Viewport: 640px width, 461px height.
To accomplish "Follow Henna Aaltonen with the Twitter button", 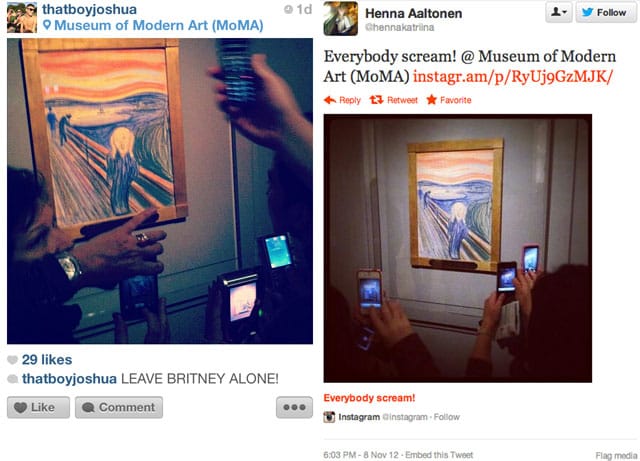I will tap(606, 12).
